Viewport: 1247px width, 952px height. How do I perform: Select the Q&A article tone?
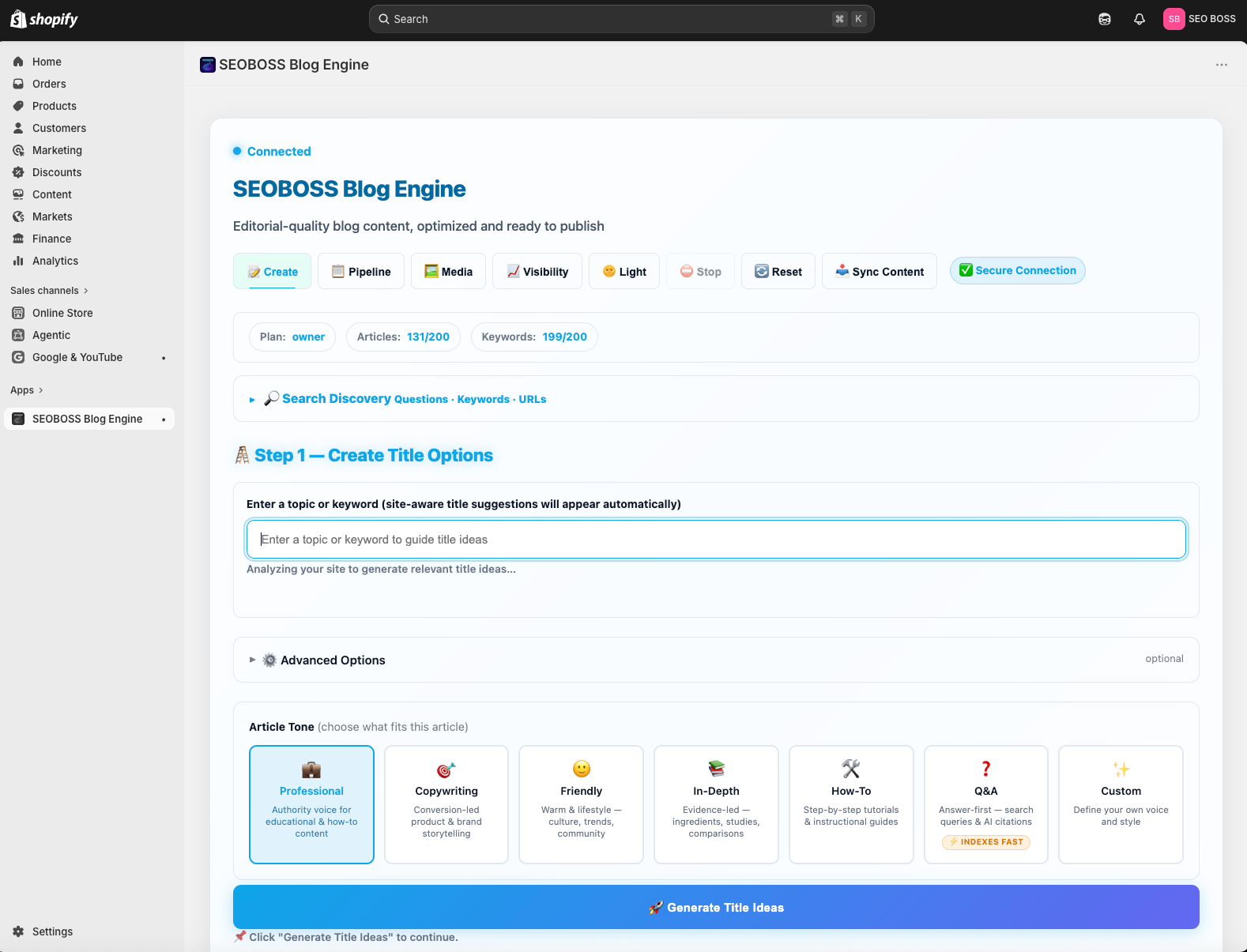tap(986, 804)
